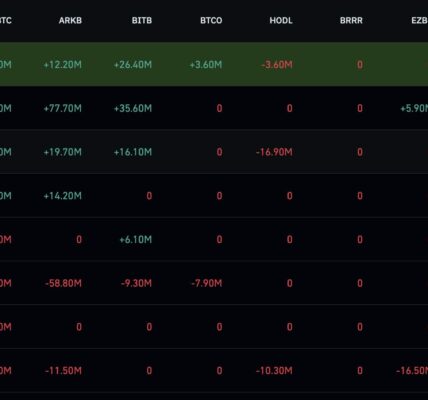Click the -11.50M ARKB cell

coord(63,371)
